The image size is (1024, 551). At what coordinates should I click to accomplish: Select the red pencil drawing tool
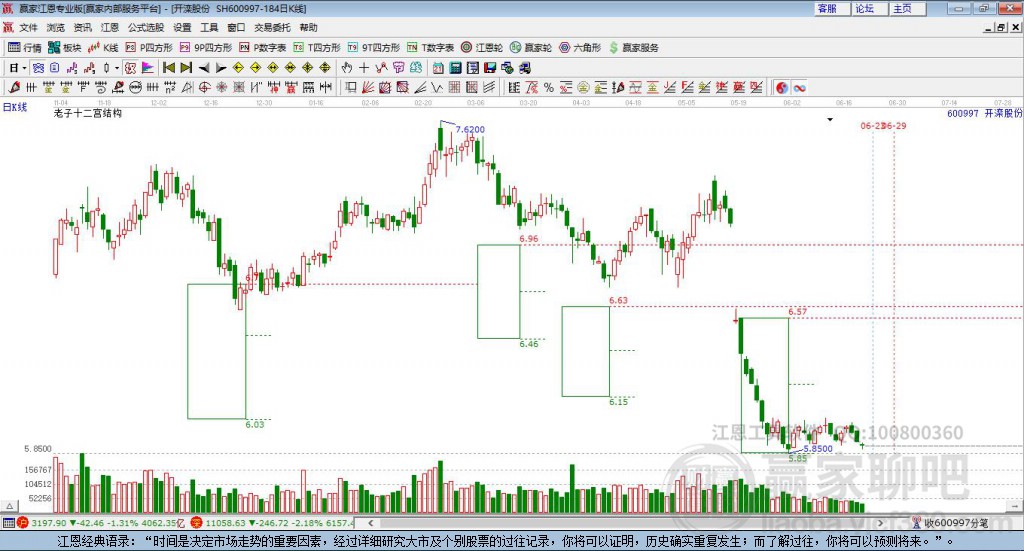[x=14, y=87]
